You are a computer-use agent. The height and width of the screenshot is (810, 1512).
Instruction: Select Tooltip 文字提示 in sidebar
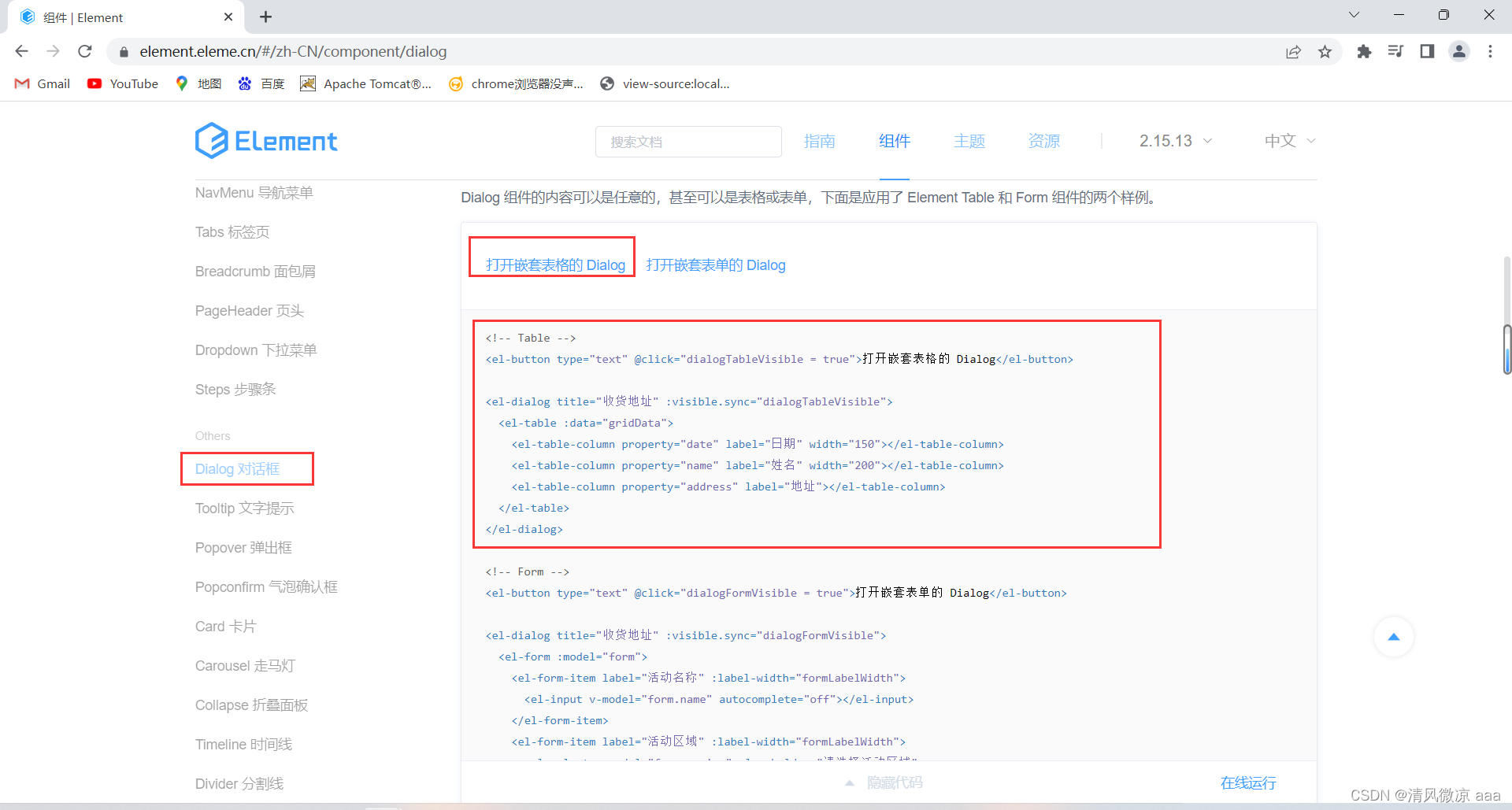coord(245,509)
